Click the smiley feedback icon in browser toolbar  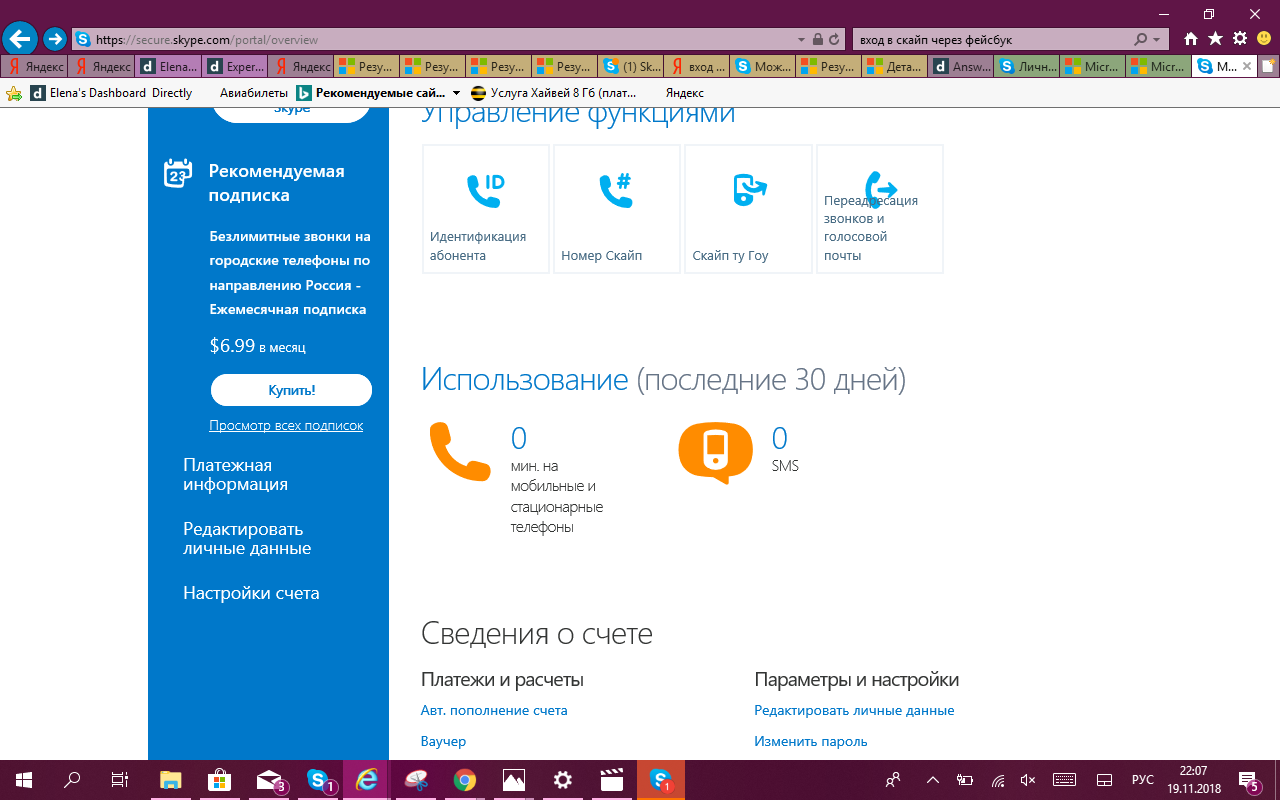click(1264, 39)
